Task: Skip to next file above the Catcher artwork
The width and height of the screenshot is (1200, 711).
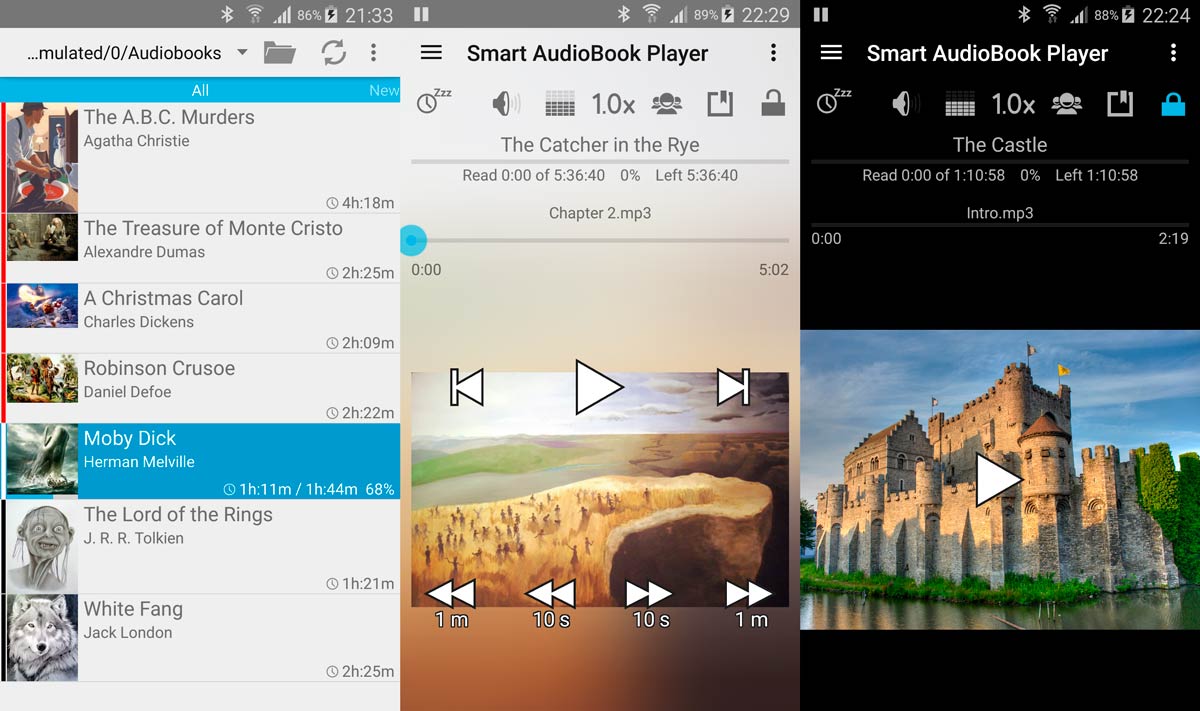Action: pyautogui.click(x=733, y=387)
